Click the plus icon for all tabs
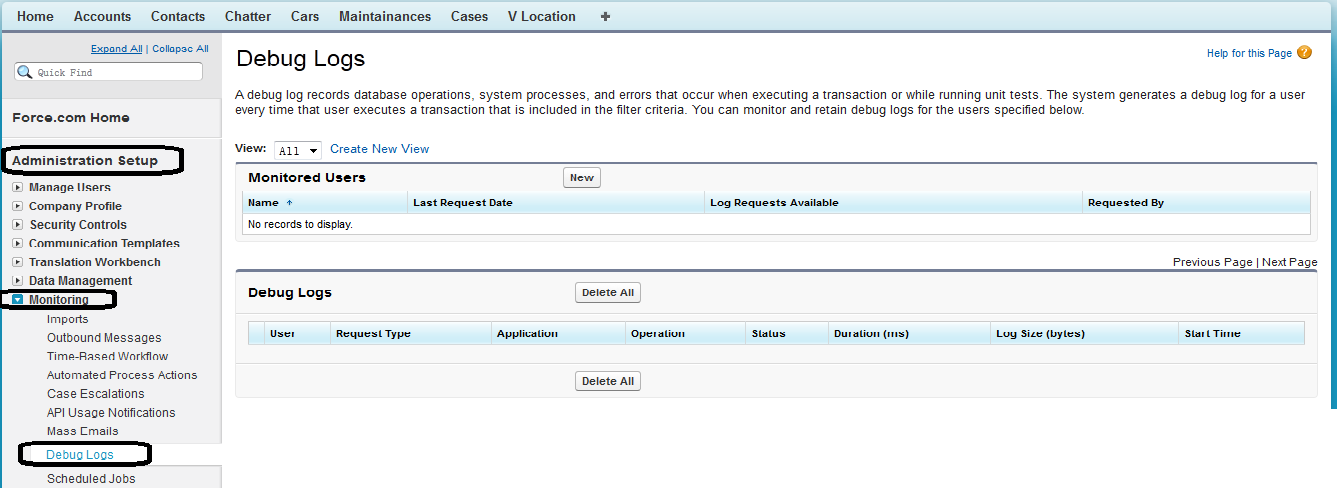 [x=605, y=16]
